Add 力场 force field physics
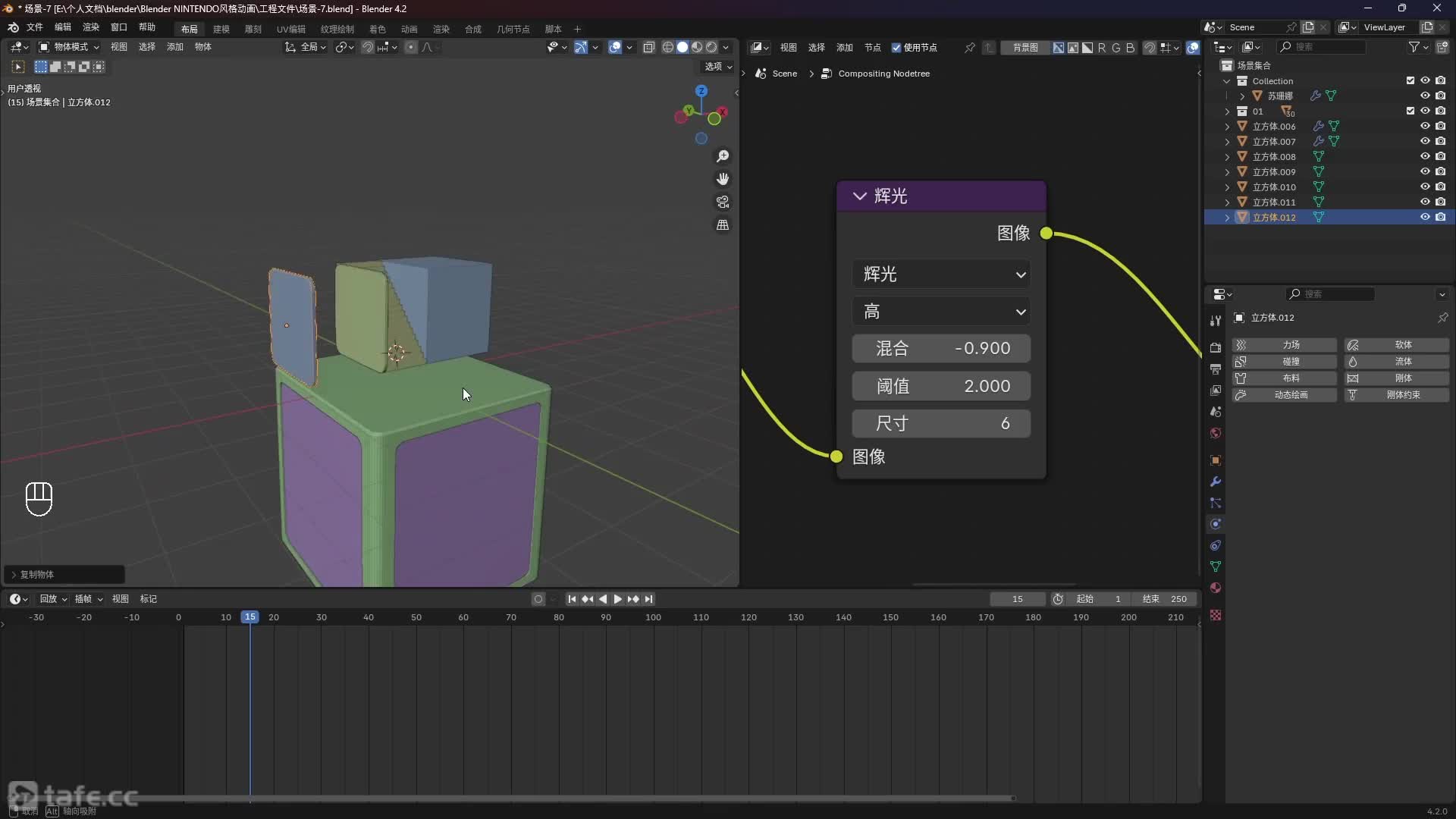 point(1284,345)
